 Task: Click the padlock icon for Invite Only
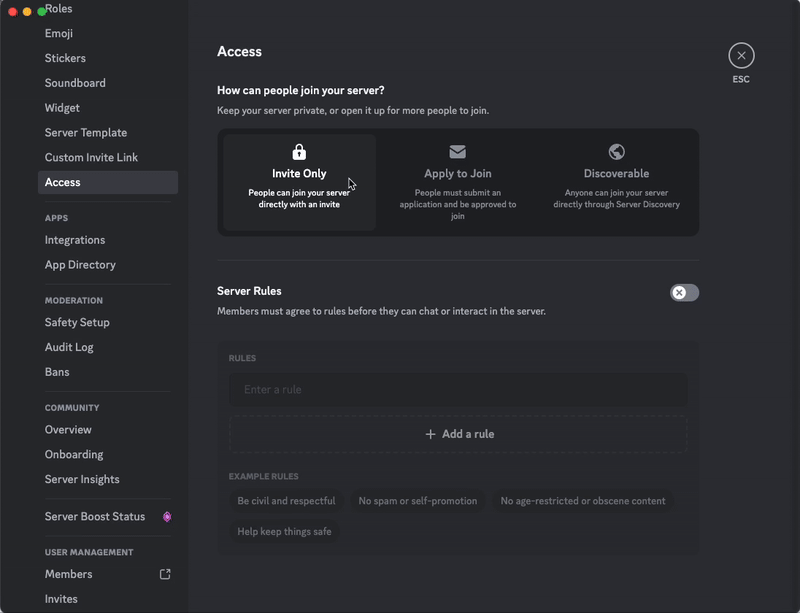[x=299, y=152]
